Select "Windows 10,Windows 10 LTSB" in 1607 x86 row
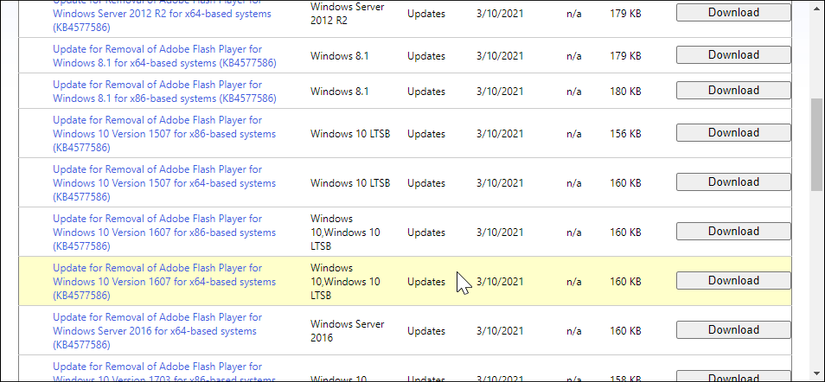 point(345,233)
